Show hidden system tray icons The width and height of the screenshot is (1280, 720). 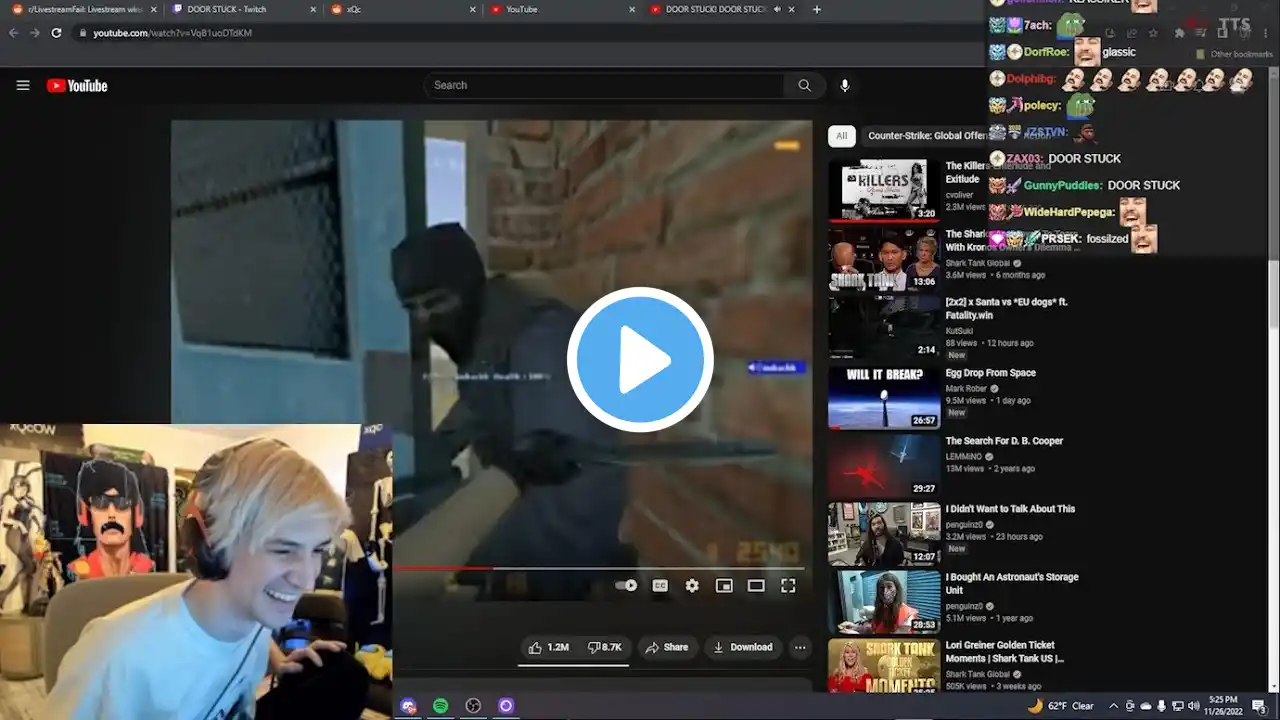click(1114, 706)
